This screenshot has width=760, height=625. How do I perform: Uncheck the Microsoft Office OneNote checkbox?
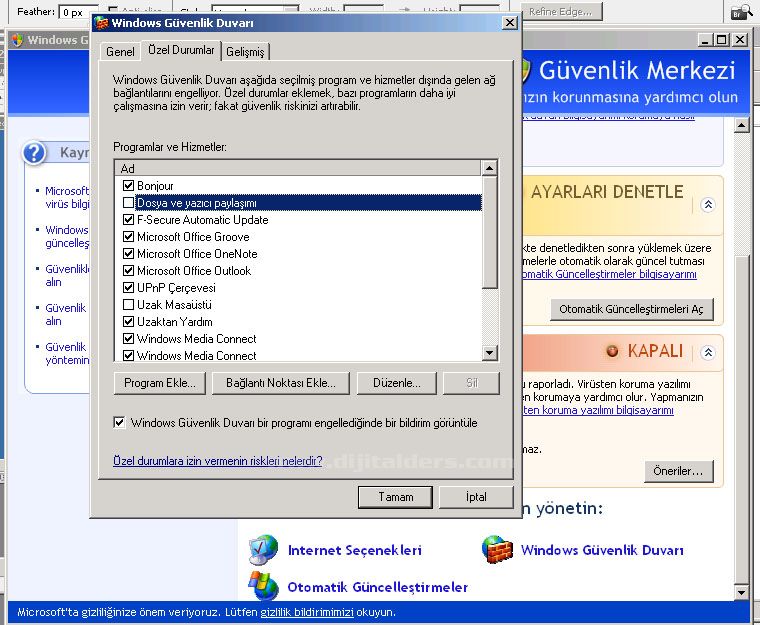[x=128, y=253]
